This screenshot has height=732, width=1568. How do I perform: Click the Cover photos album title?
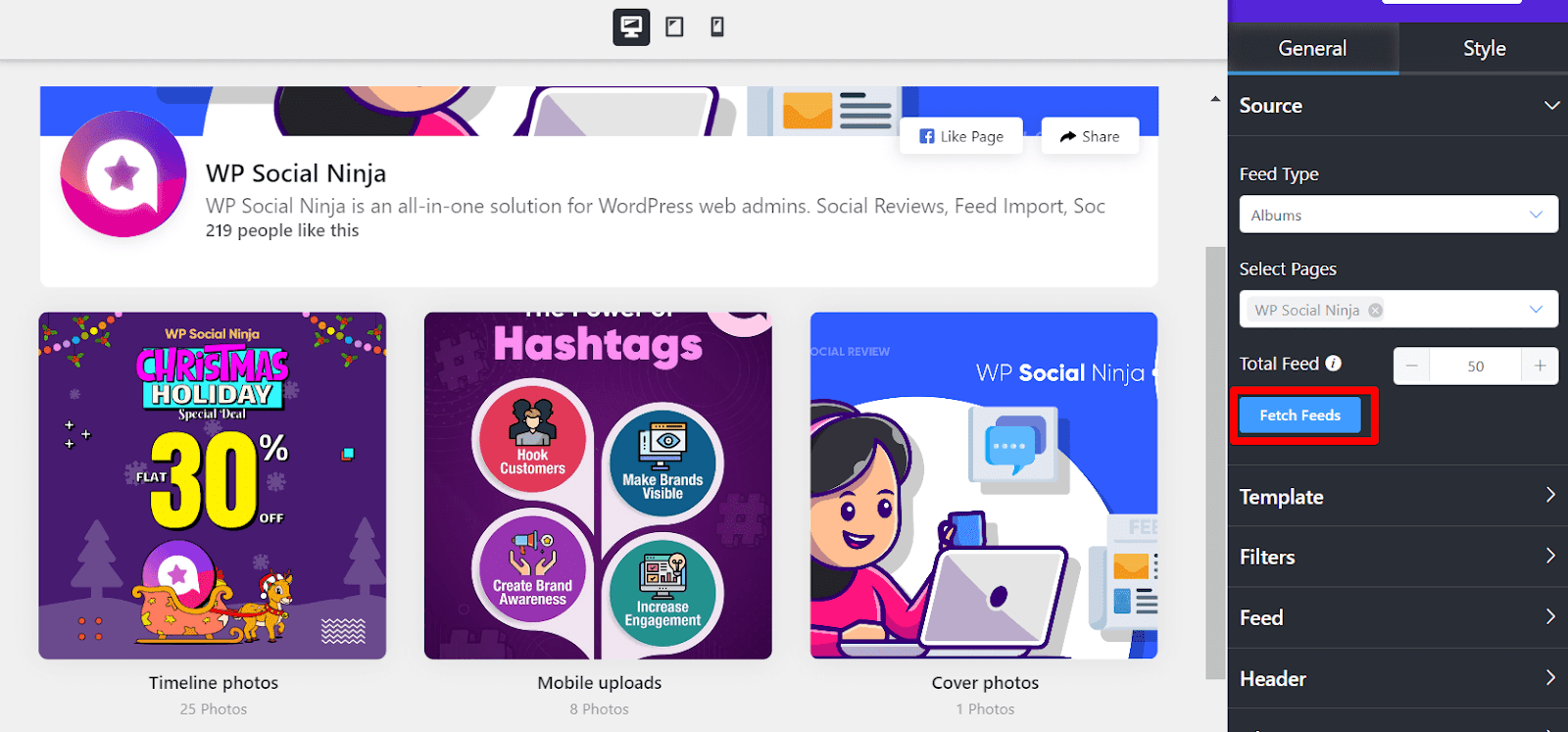point(985,683)
